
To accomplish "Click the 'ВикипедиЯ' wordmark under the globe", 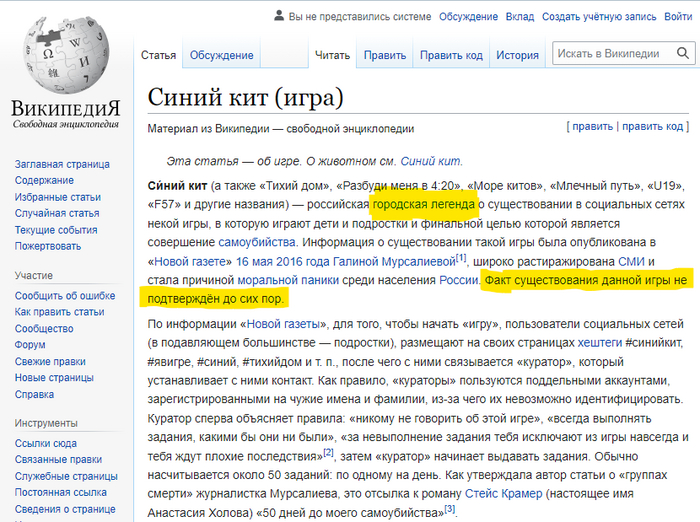I will (x=66, y=108).
